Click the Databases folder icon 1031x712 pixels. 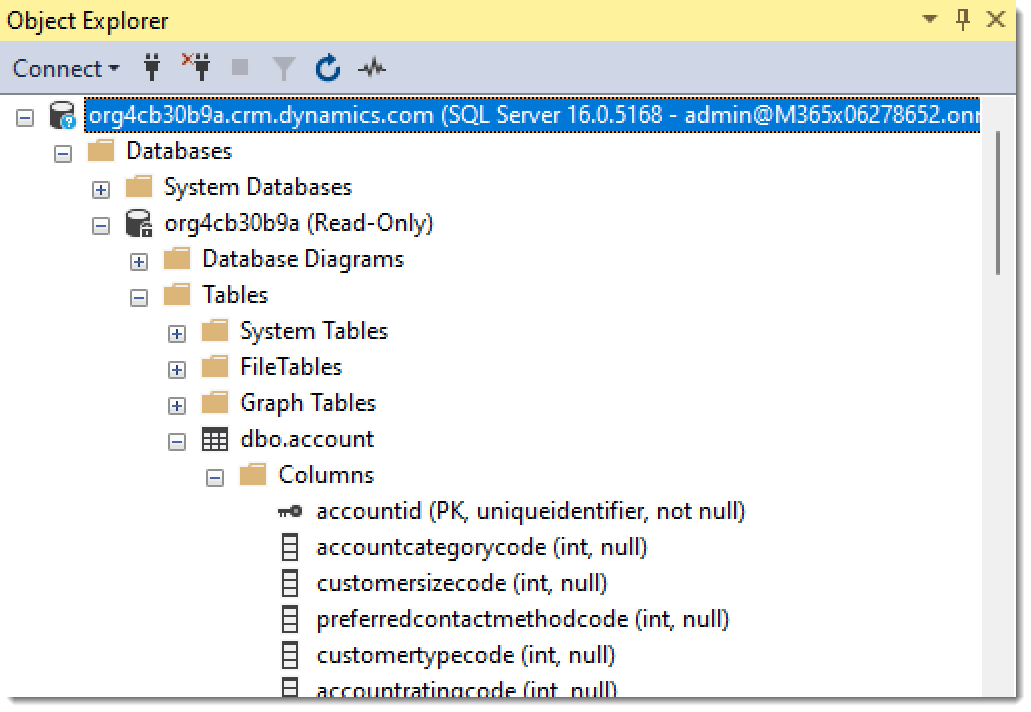tap(101, 151)
